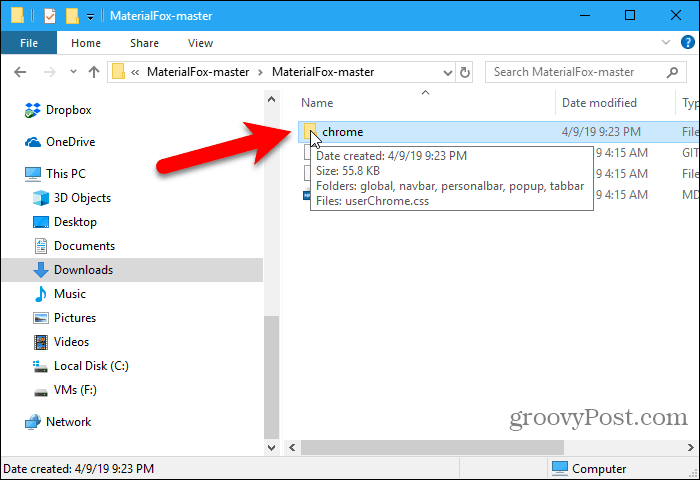The image size is (700, 480).
Task: Open the Documents folder
Action: click(84, 246)
